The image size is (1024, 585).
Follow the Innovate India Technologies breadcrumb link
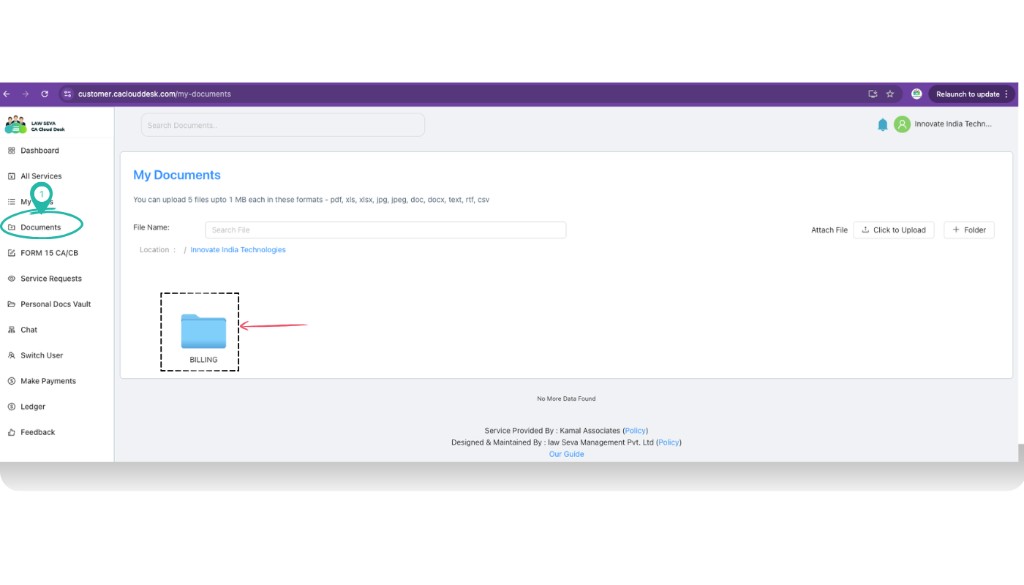tap(237, 249)
